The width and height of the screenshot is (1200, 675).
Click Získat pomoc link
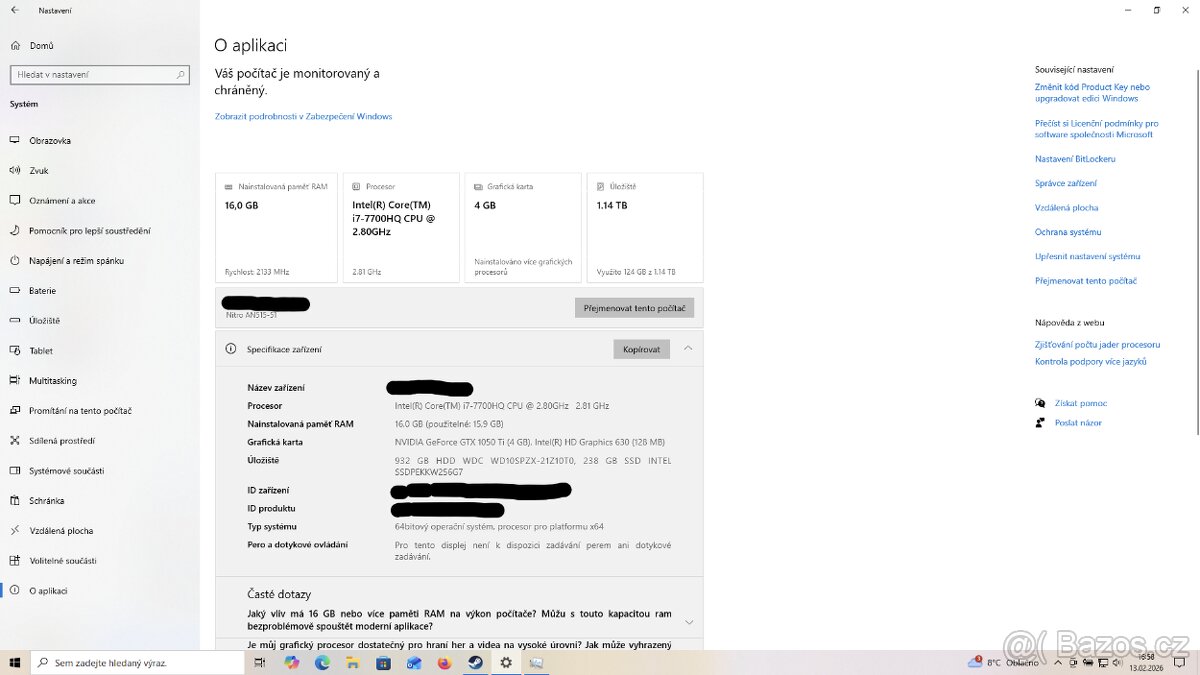[x=1081, y=403]
